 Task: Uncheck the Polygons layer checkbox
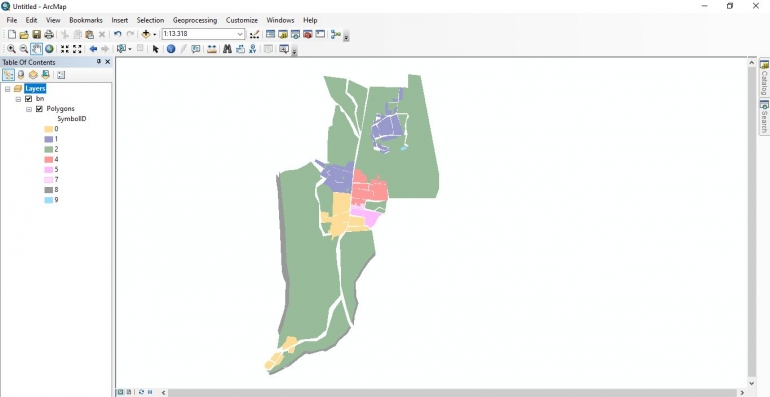pyautogui.click(x=39, y=109)
